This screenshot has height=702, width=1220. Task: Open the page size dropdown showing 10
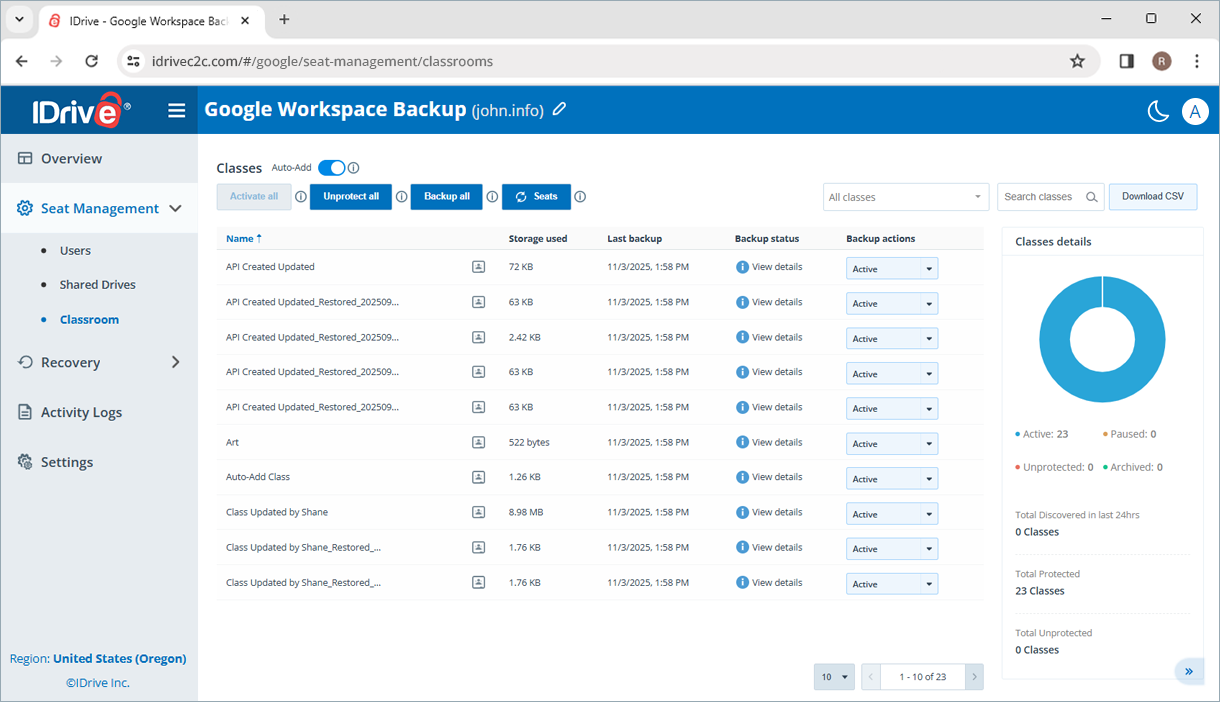point(834,676)
